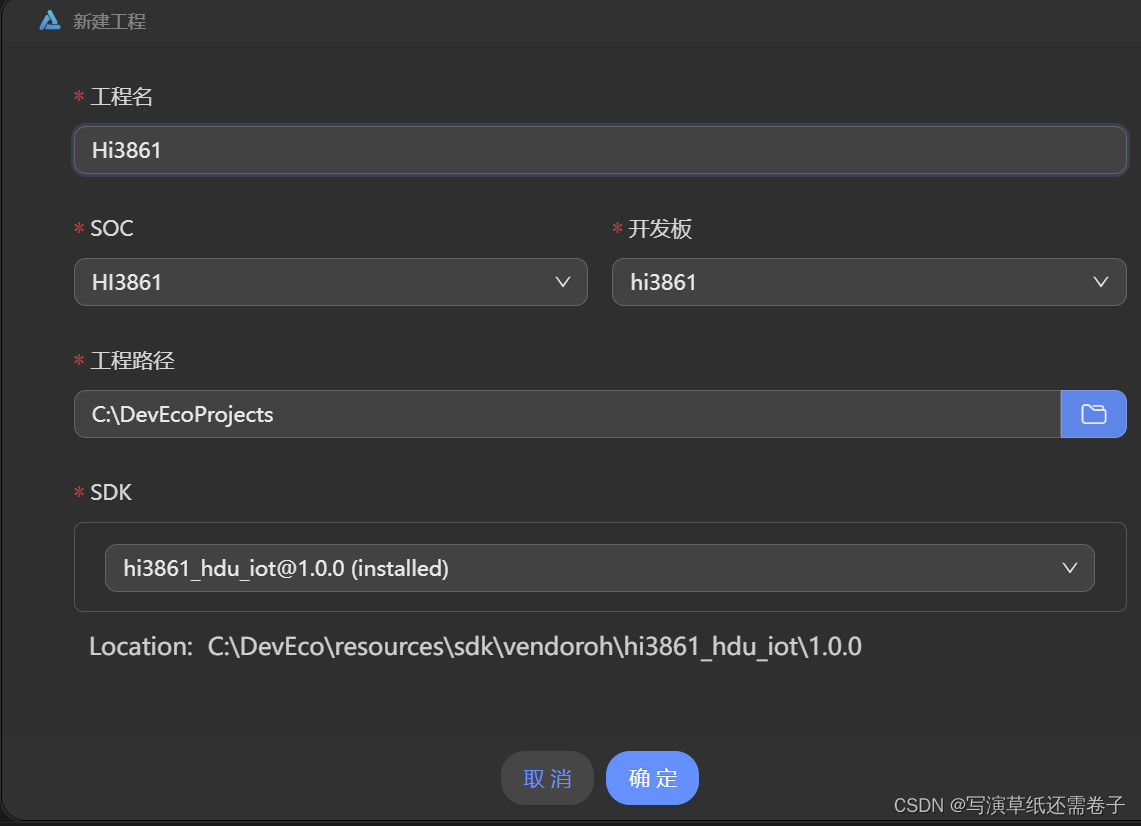Image resolution: width=1141 pixels, height=826 pixels.
Task: Click the 取消 cancel button
Action: click(547, 778)
